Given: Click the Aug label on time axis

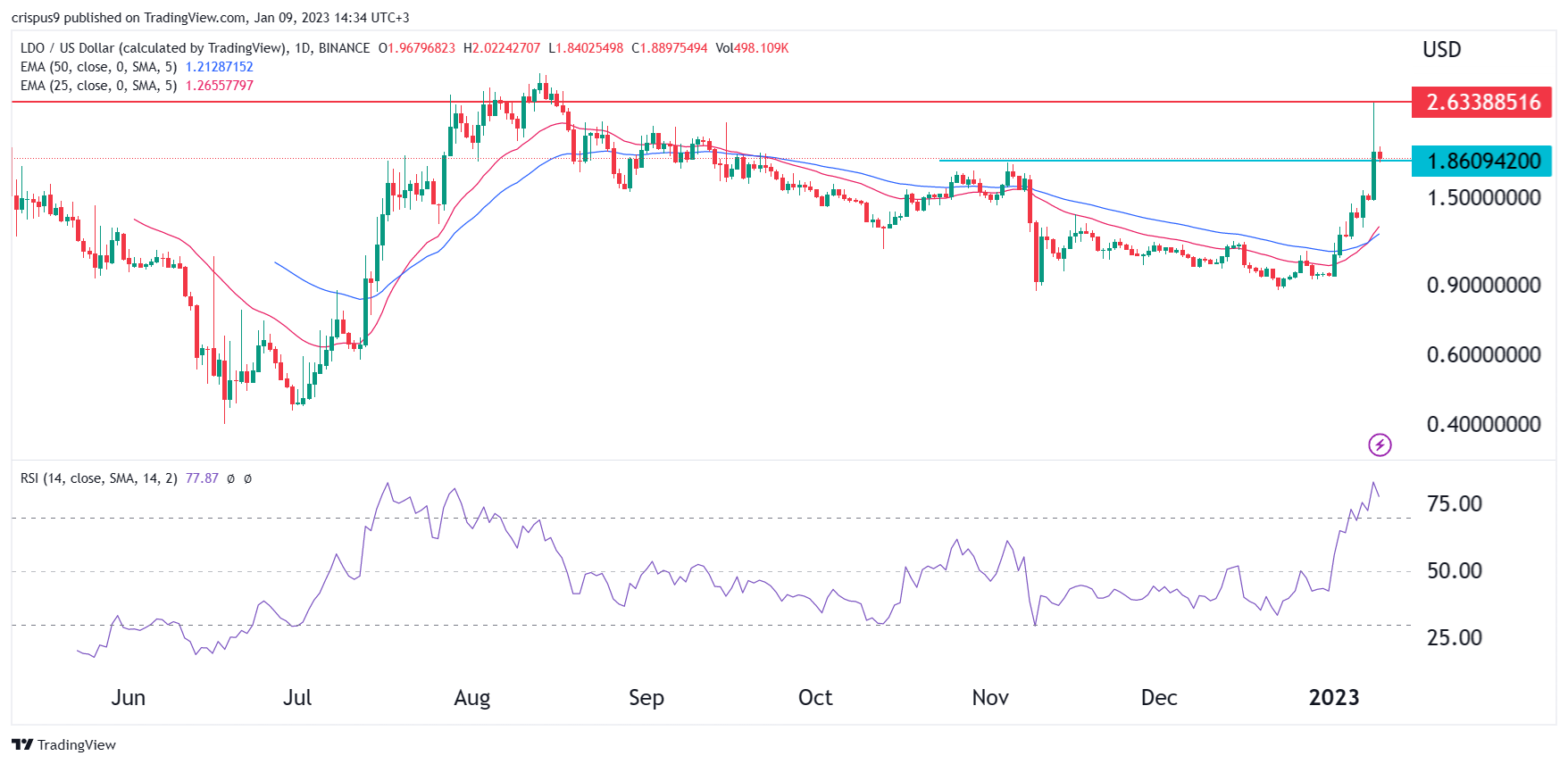Looking at the screenshot, I should 471,698.
